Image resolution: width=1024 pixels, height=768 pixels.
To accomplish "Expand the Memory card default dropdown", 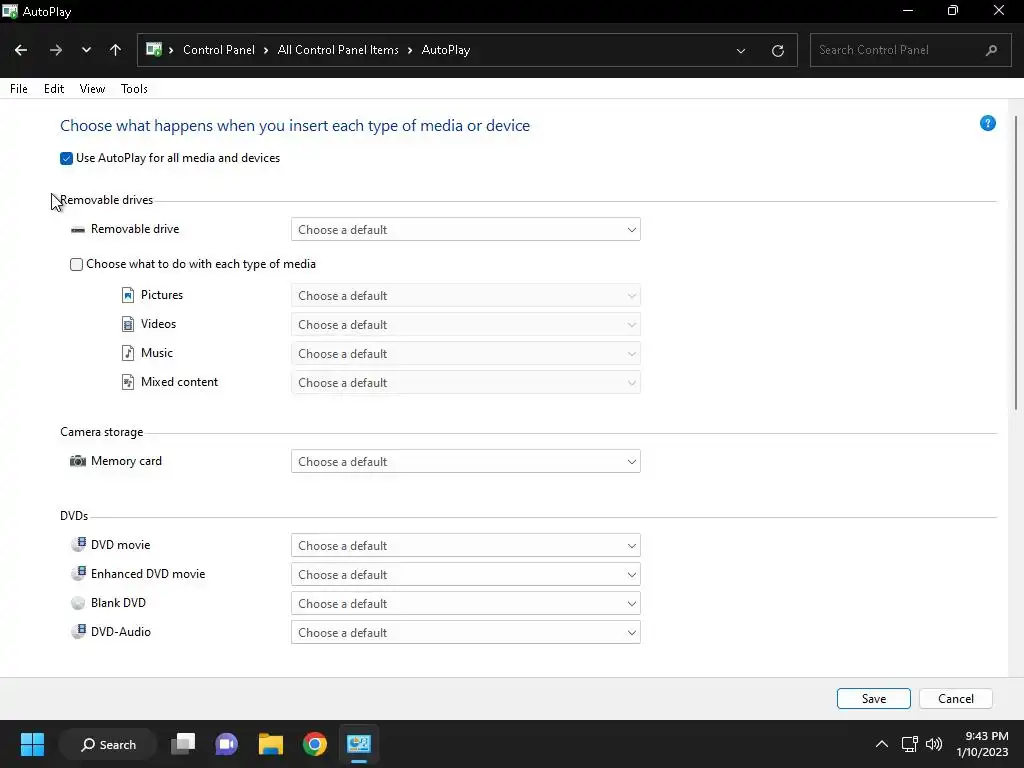I will pos(465,462).
